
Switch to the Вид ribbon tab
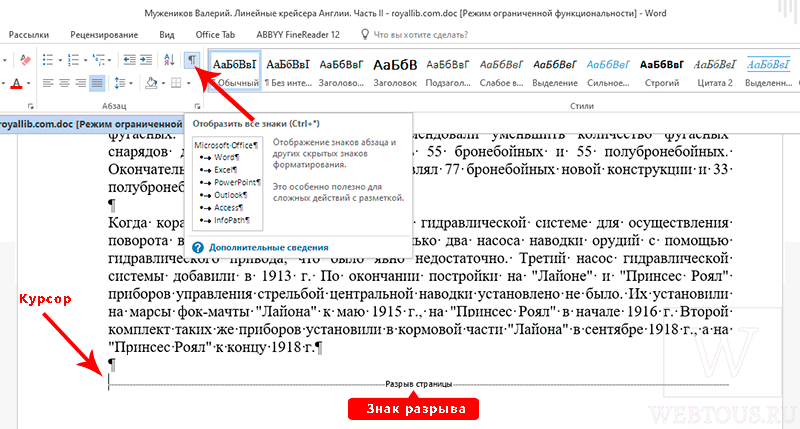pos(167,35)
